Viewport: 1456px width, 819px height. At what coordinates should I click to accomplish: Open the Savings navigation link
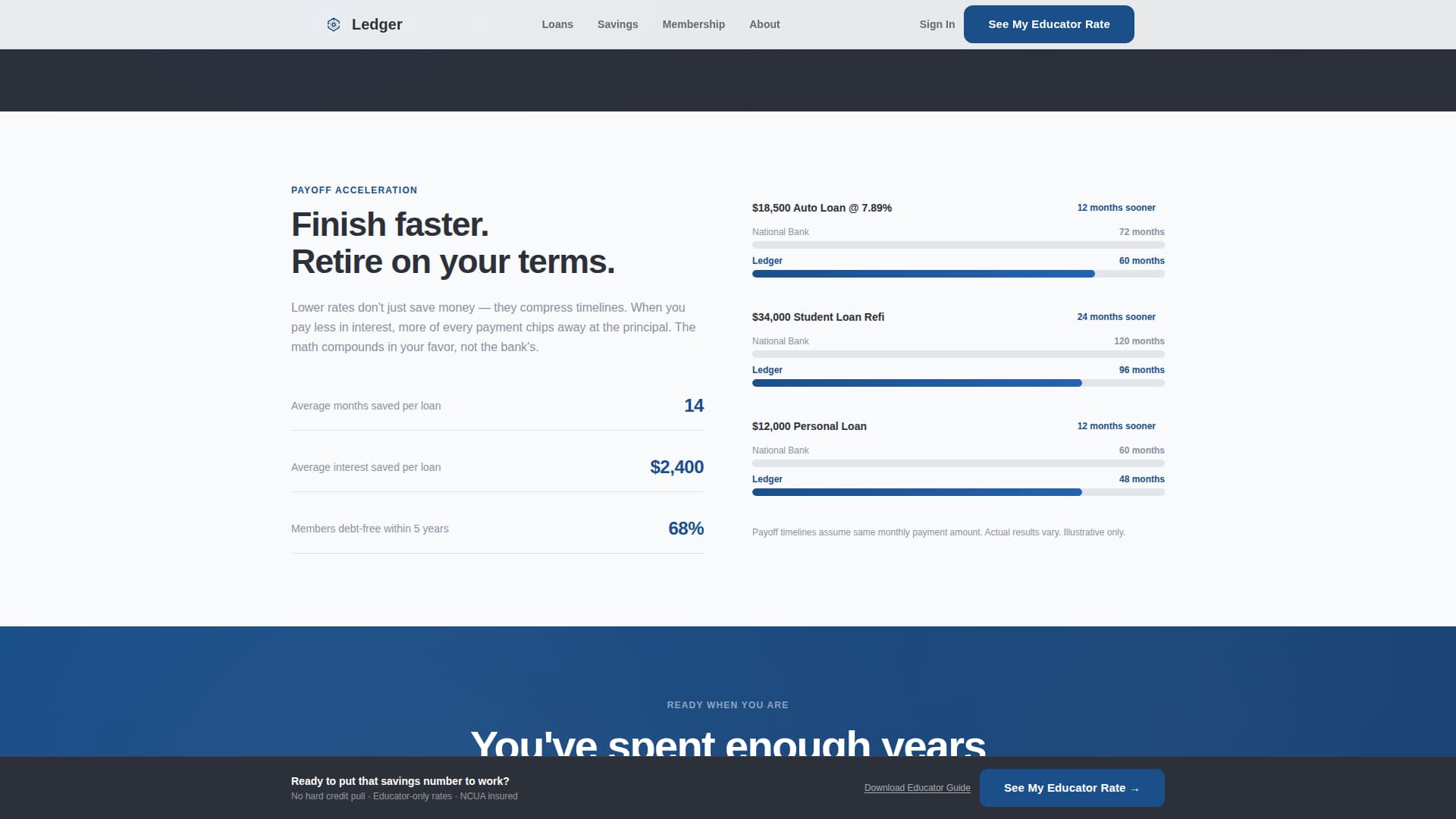[617, 24]
